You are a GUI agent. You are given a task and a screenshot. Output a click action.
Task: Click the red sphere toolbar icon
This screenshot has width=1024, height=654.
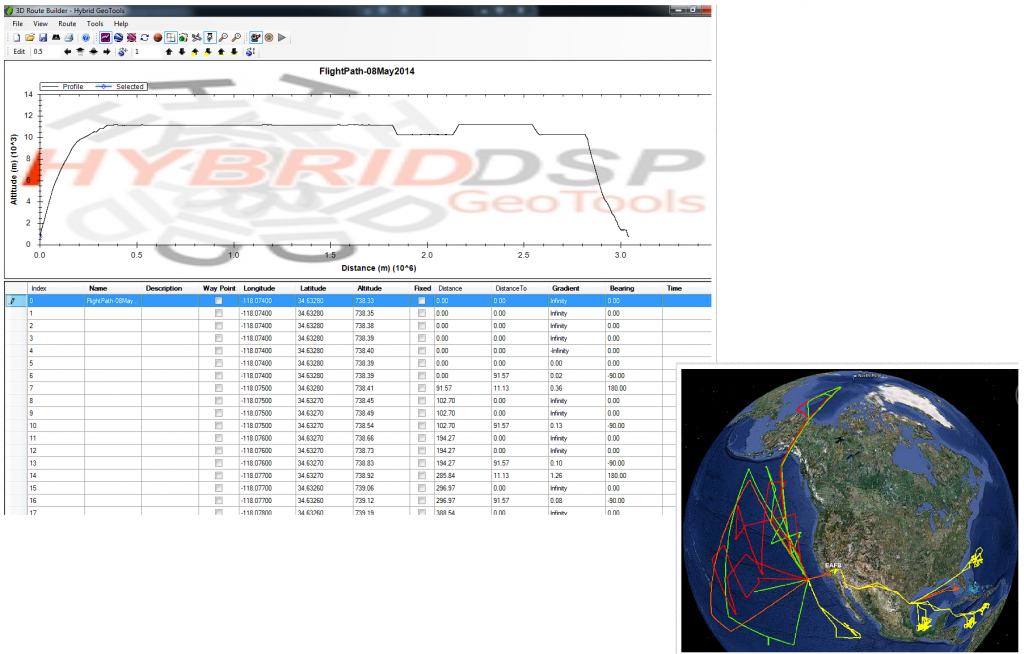click(x=157, y=38)
